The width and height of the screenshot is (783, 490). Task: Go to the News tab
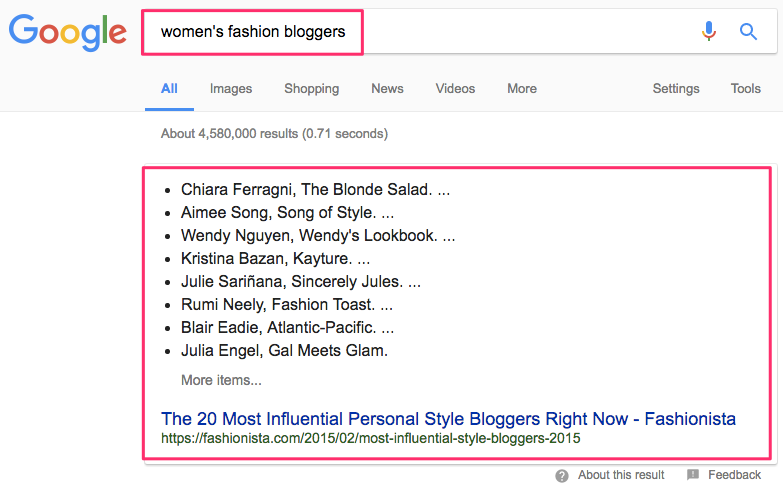click(387, 88)
